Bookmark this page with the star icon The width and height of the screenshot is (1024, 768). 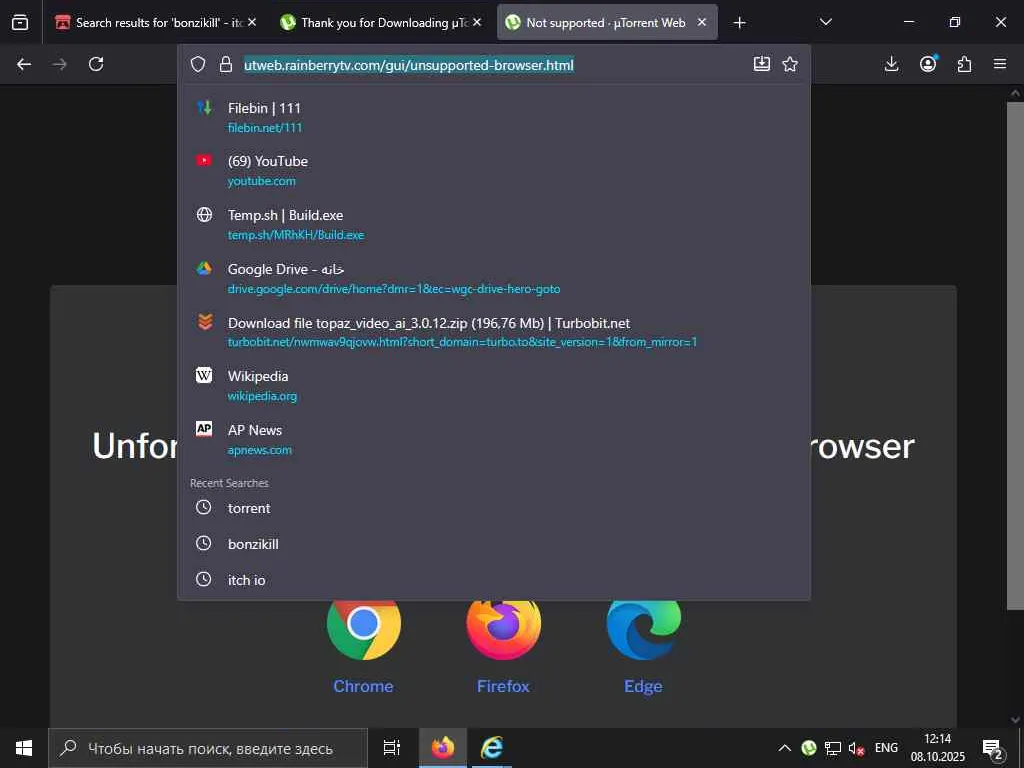(790, 63)
